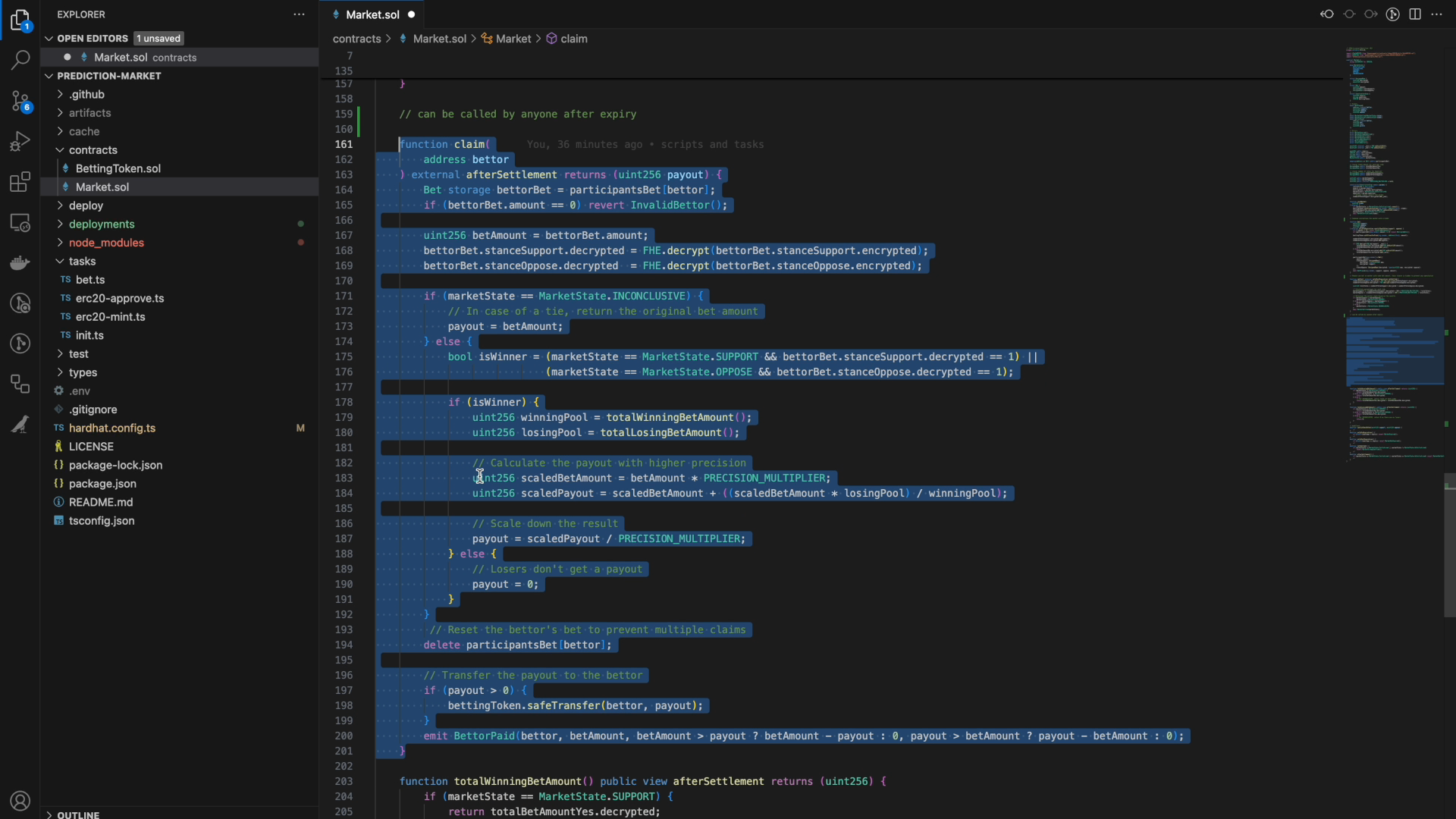Open the Remote Explorer icon
1456x819 pixels.
(20, 223)
